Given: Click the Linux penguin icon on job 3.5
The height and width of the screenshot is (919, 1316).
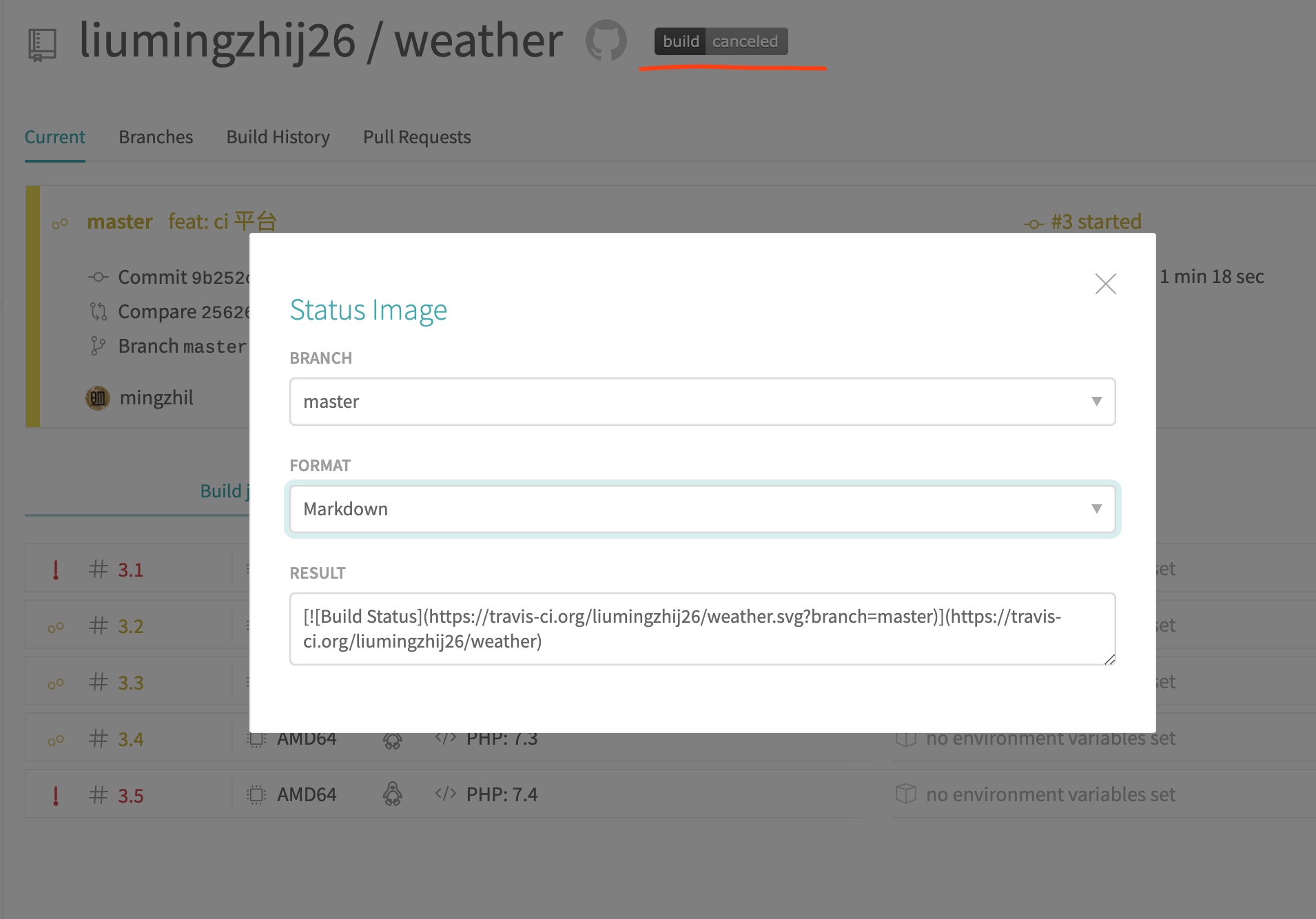Looking at the screenshot, I should [393, 794].
